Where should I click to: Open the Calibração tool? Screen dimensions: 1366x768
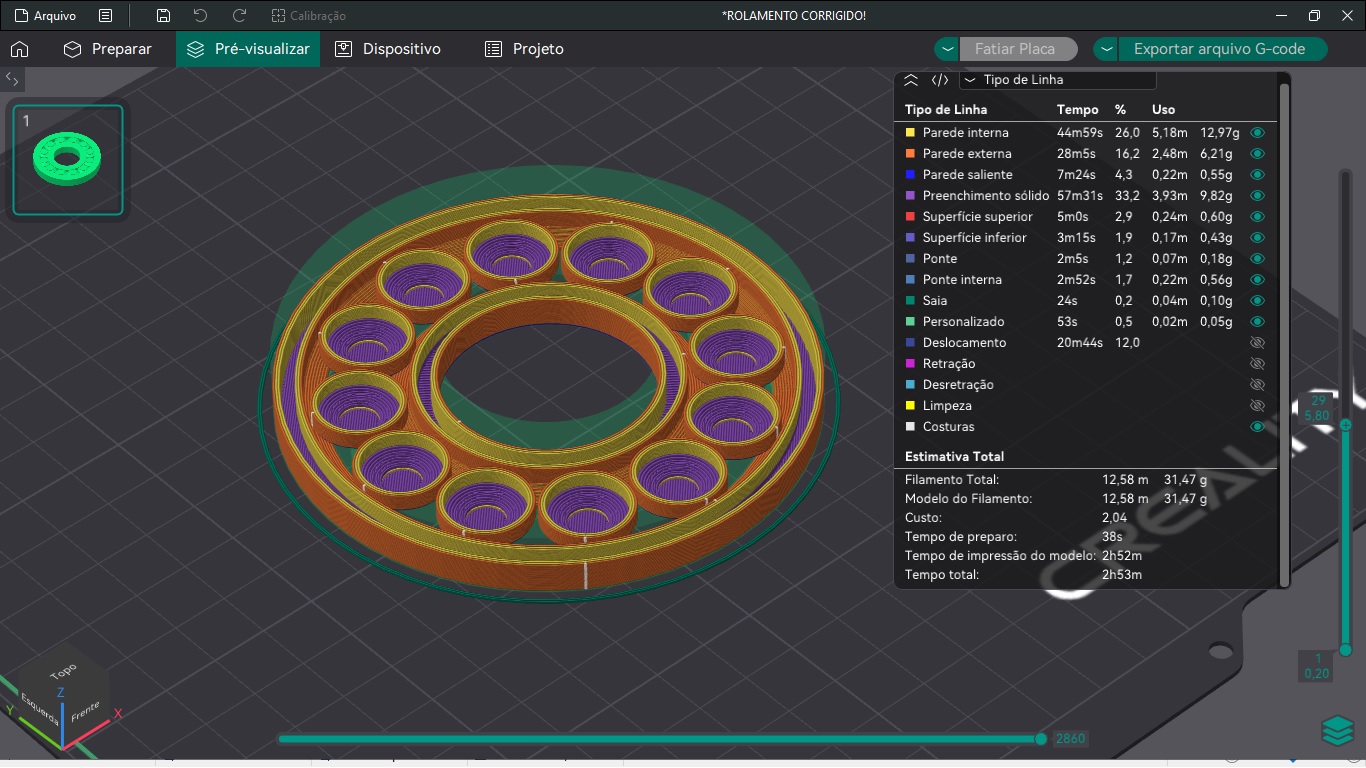tap(309, 16)
